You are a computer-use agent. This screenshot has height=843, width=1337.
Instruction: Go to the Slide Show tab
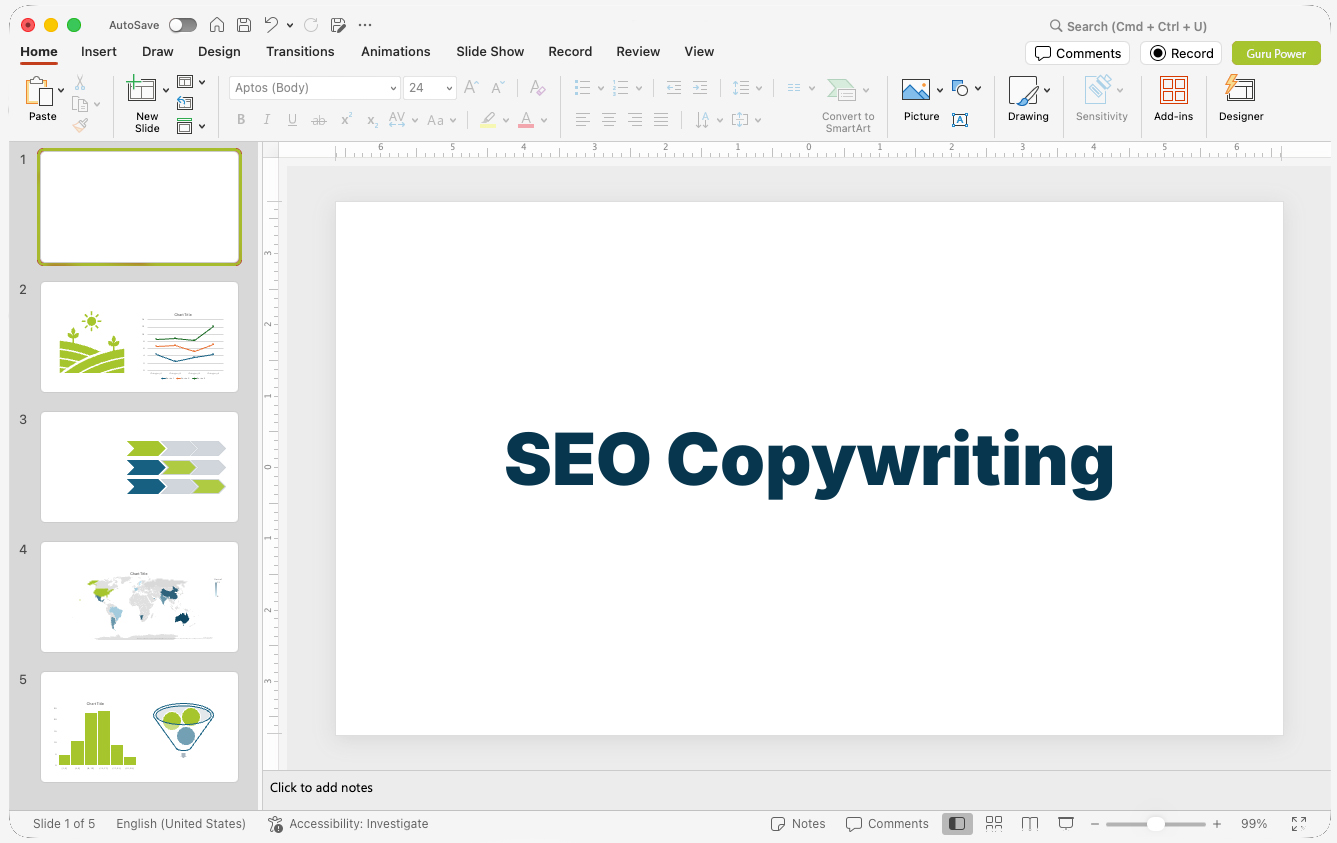point(490,51)
